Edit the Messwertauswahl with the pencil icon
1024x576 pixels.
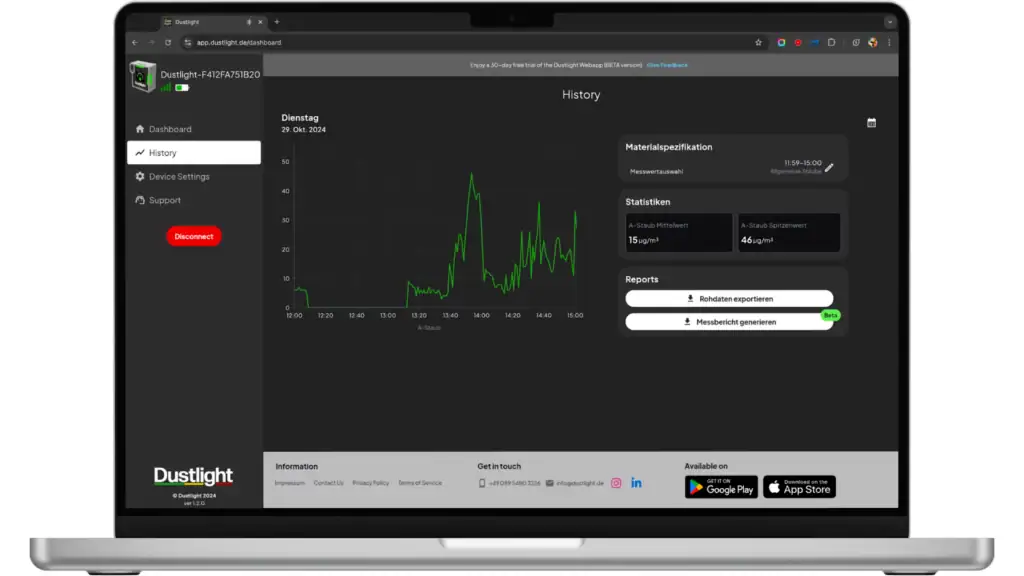(829, 168)
